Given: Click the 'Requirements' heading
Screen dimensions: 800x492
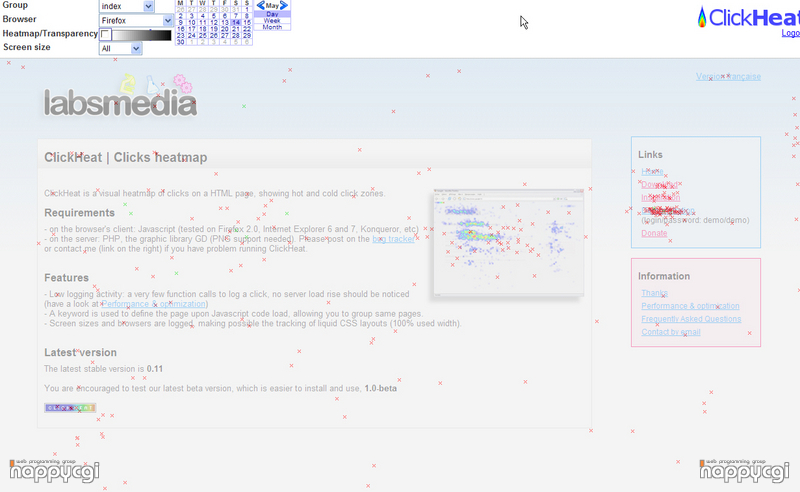Looking at the screenshot, I should click(80, 213).
